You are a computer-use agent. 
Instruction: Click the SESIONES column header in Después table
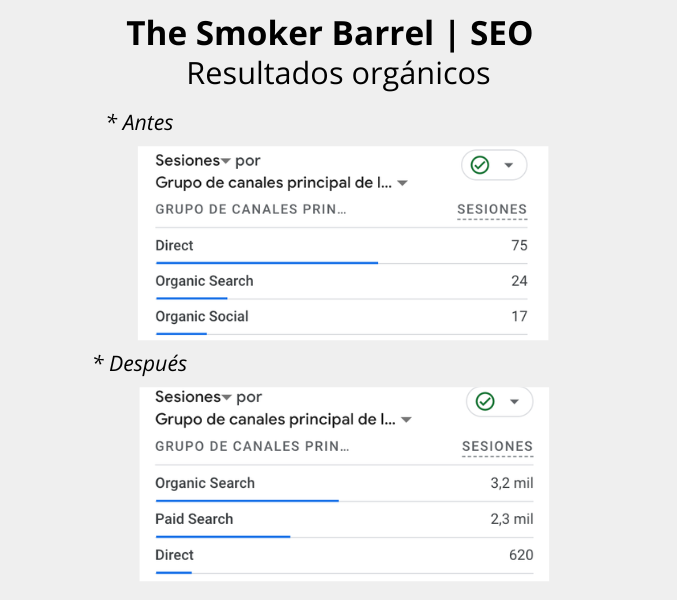tap(497, 446)
